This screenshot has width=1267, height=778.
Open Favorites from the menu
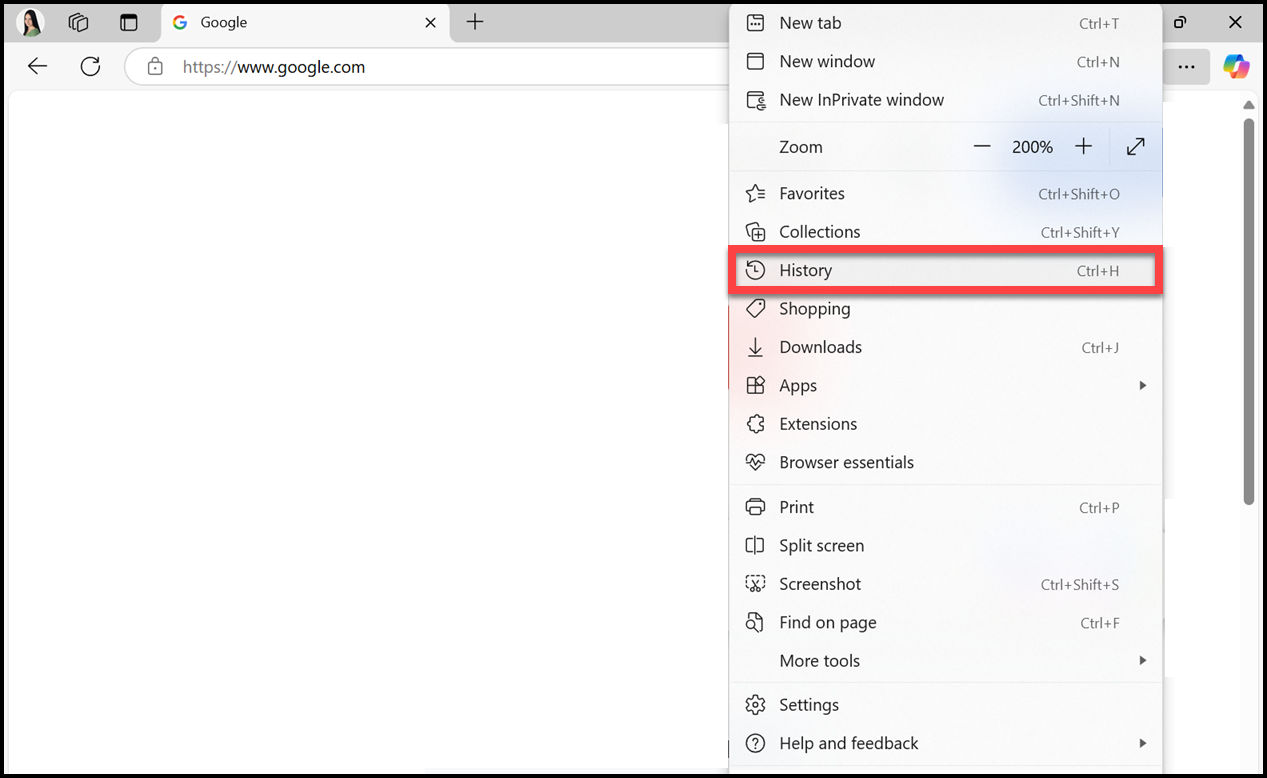click(946, 194)
